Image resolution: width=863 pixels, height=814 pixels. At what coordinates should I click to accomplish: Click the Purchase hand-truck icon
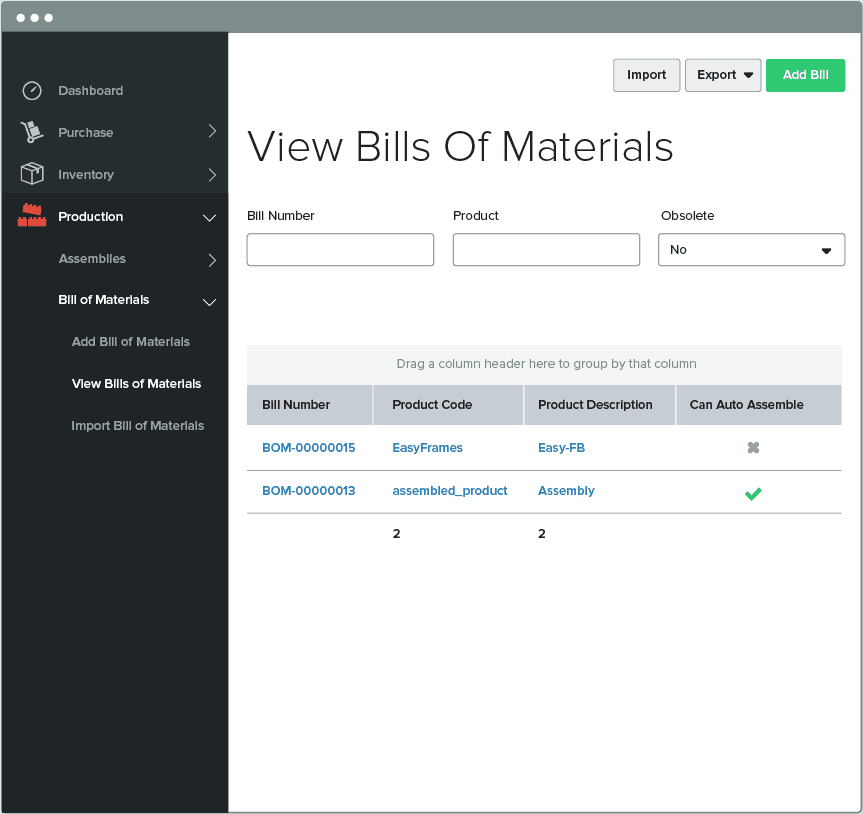[x=31, y=131]
